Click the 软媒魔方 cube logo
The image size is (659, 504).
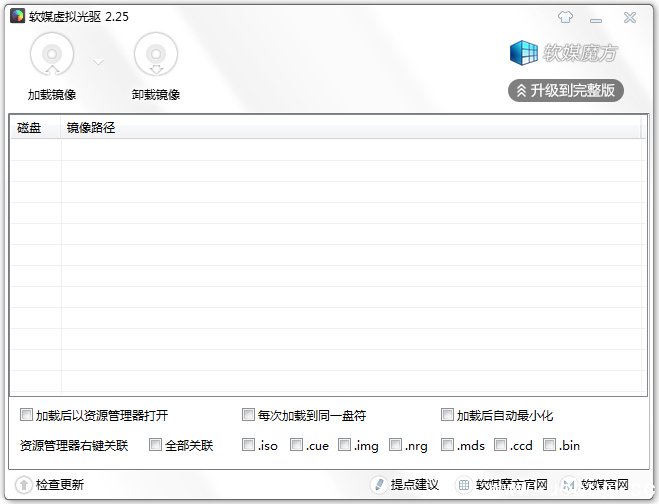(x=524, y=54)
